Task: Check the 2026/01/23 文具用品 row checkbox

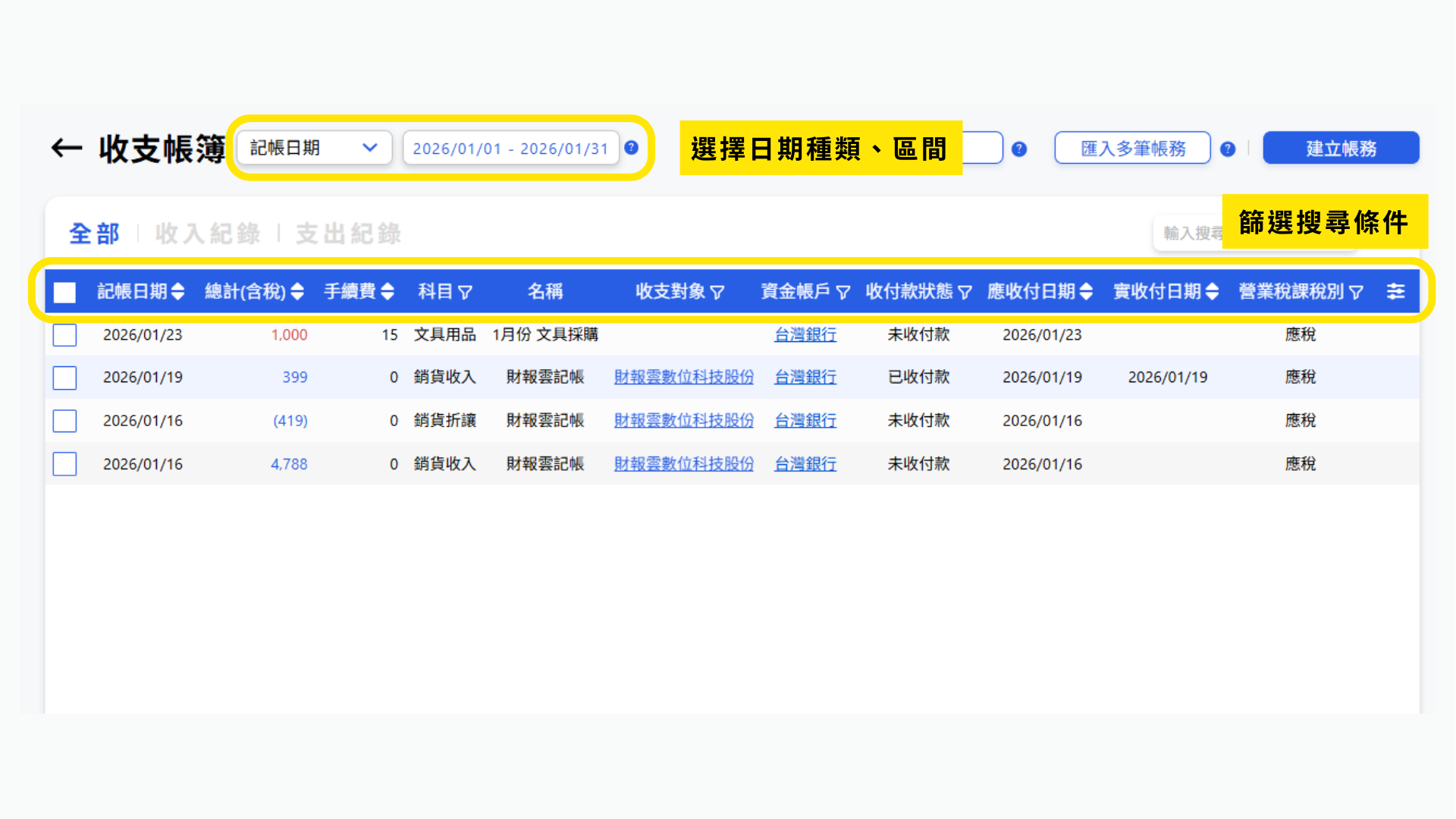Action: point(64,334)
